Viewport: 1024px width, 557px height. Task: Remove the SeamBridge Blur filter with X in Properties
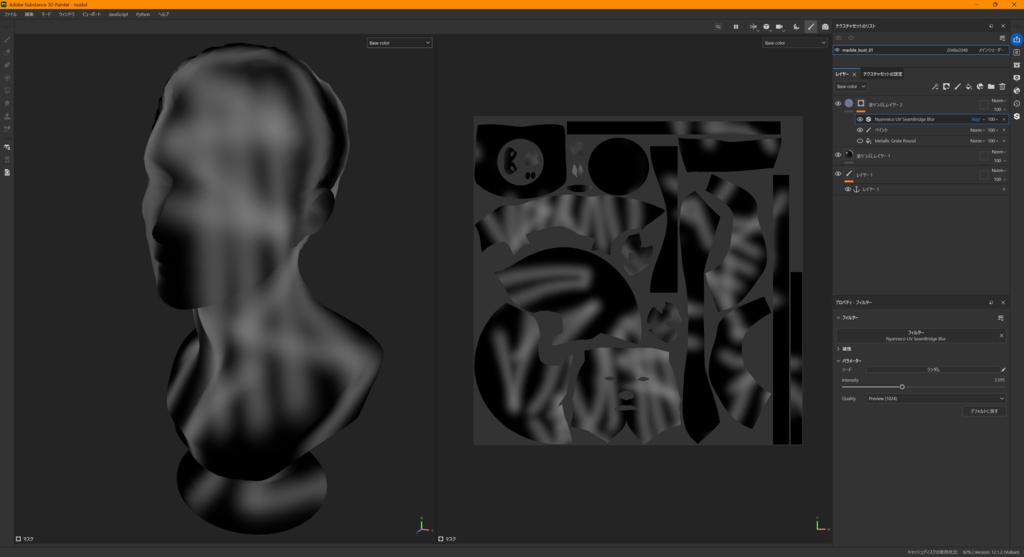1001,336
